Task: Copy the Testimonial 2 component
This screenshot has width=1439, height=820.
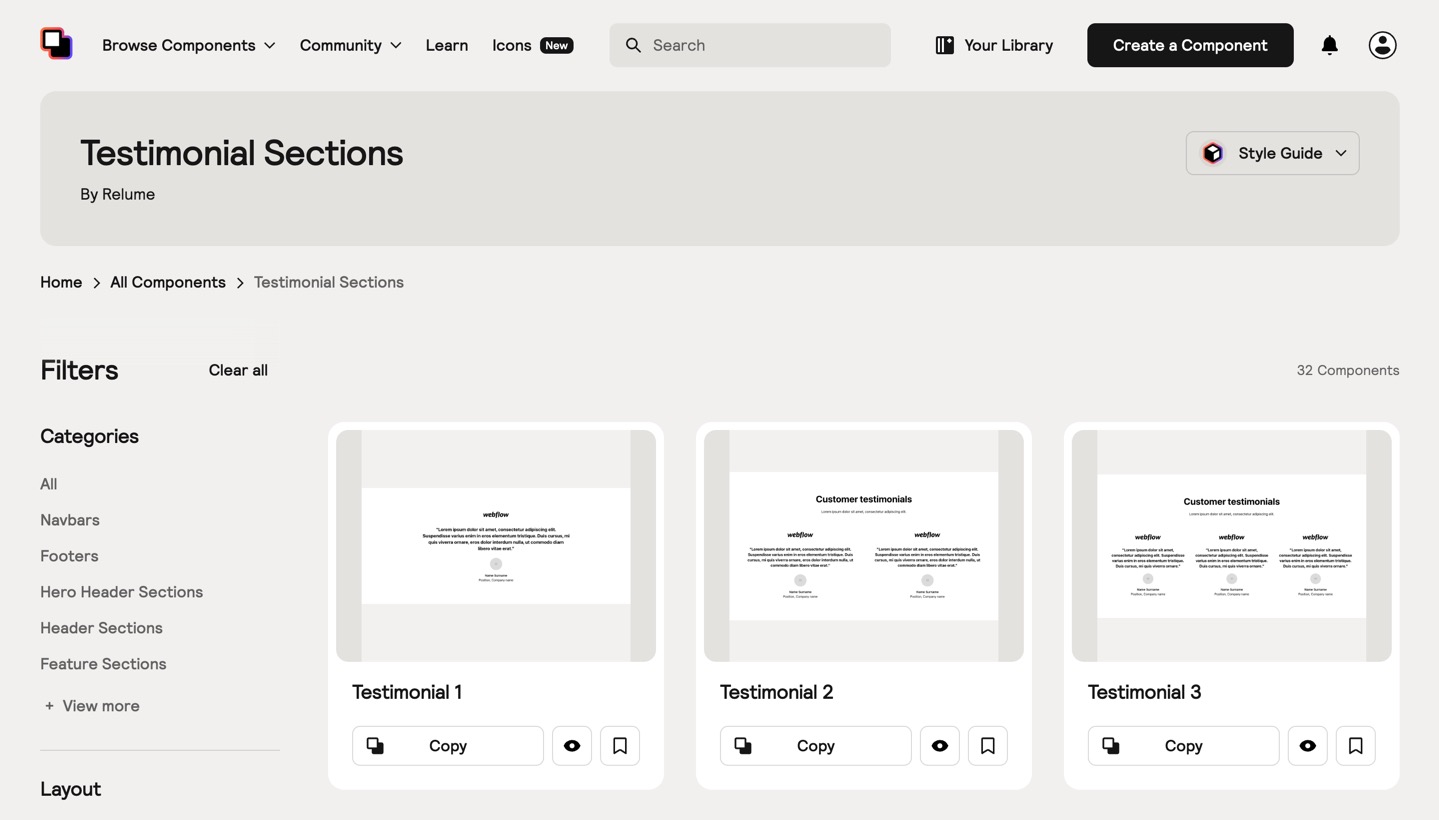Action: [x=816, y=746]
